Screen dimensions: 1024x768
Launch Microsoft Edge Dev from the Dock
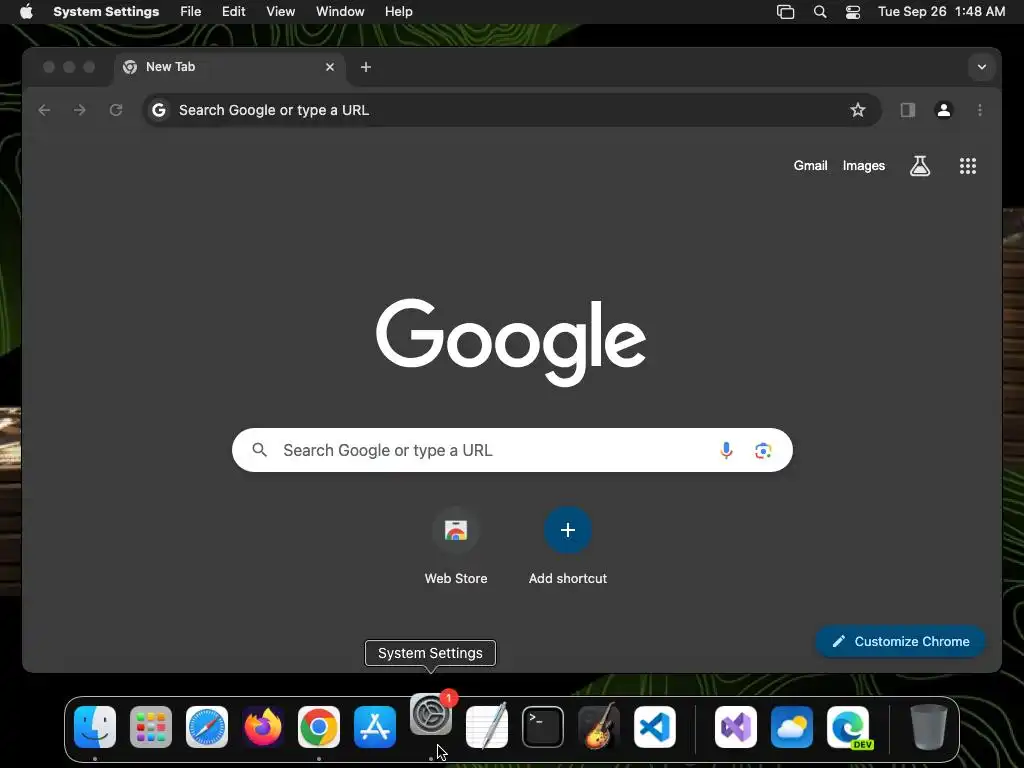[848, 727]
